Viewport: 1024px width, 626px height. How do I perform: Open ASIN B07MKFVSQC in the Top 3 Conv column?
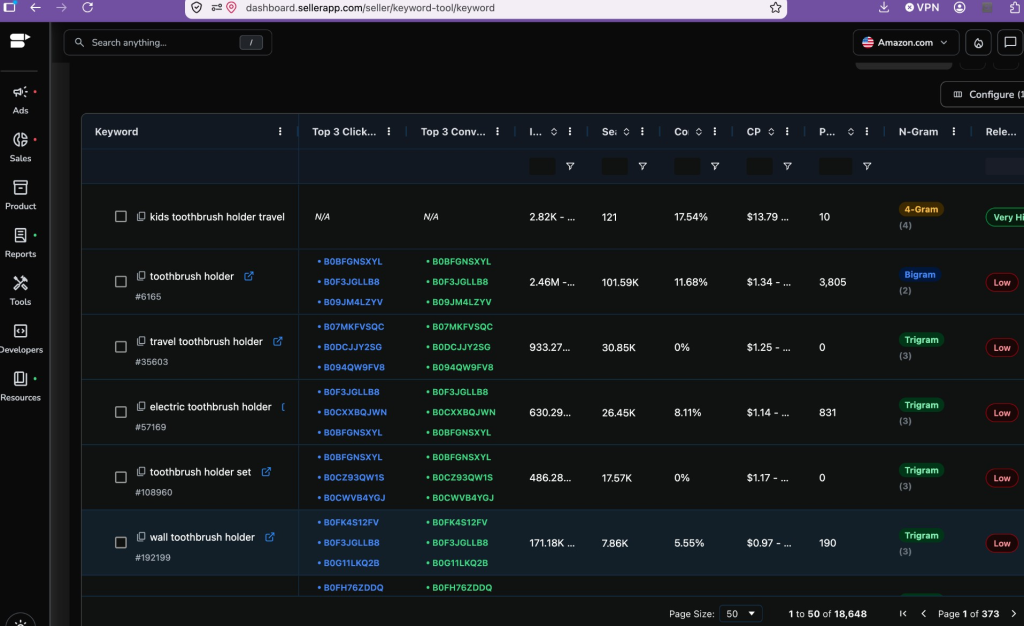[x=462, y=327]
